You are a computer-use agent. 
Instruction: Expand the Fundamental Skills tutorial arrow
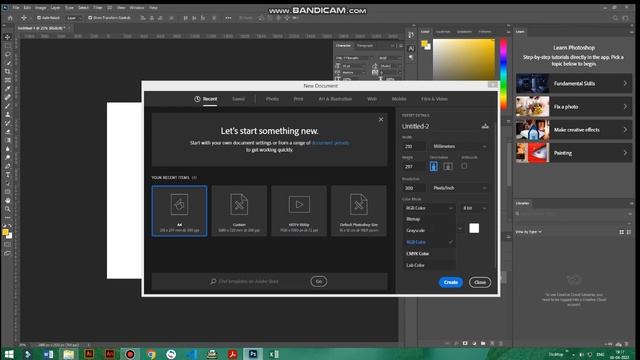625,83
